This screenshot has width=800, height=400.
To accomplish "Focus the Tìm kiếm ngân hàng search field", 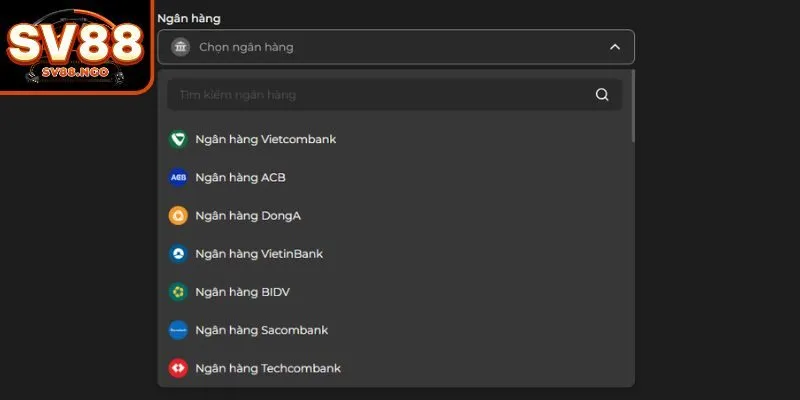I will tap(395, 95).
